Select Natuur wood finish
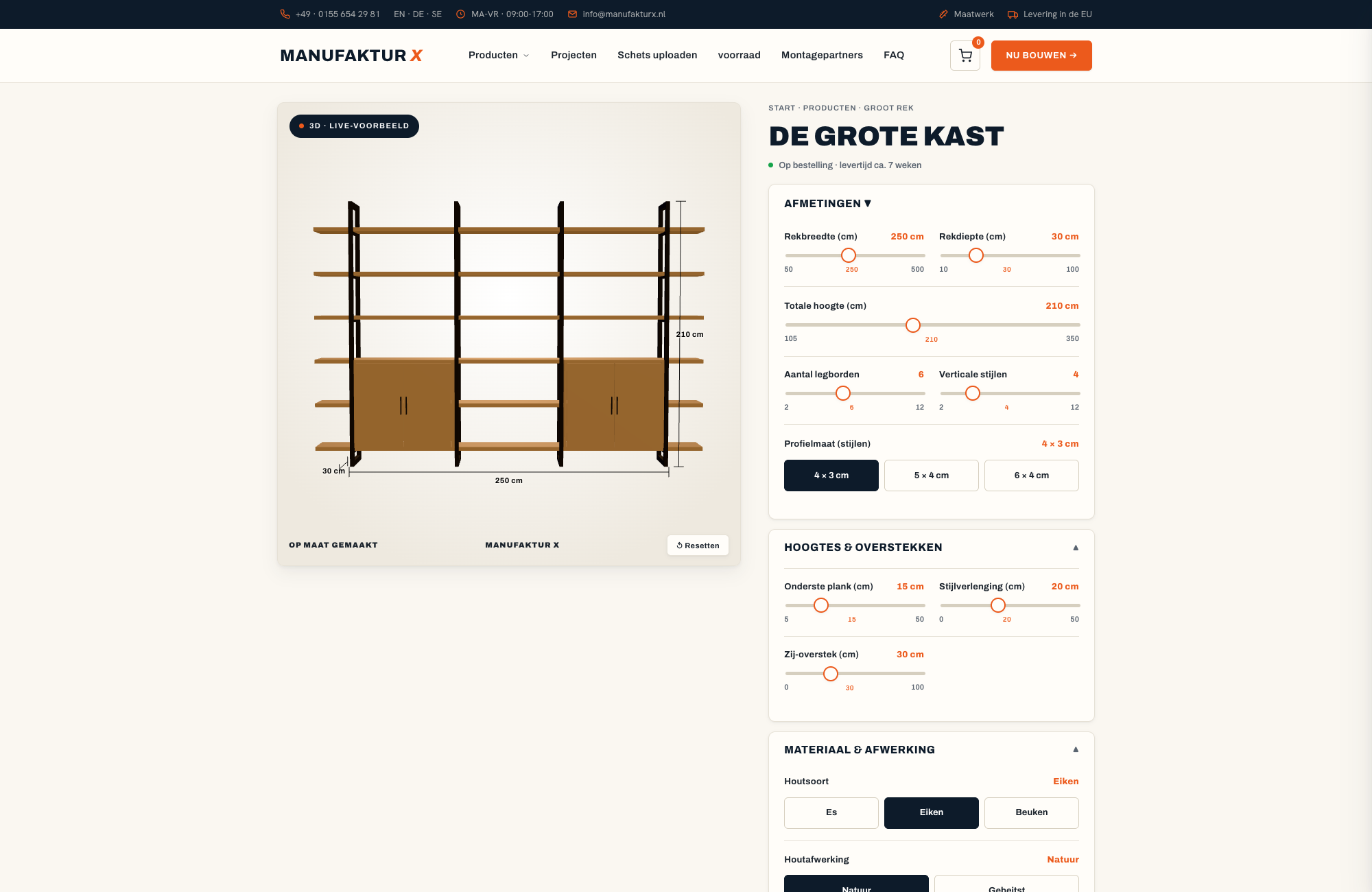The height and width of the screenshot is (892, 1372). pyautogui.click(x=856, y=884)
